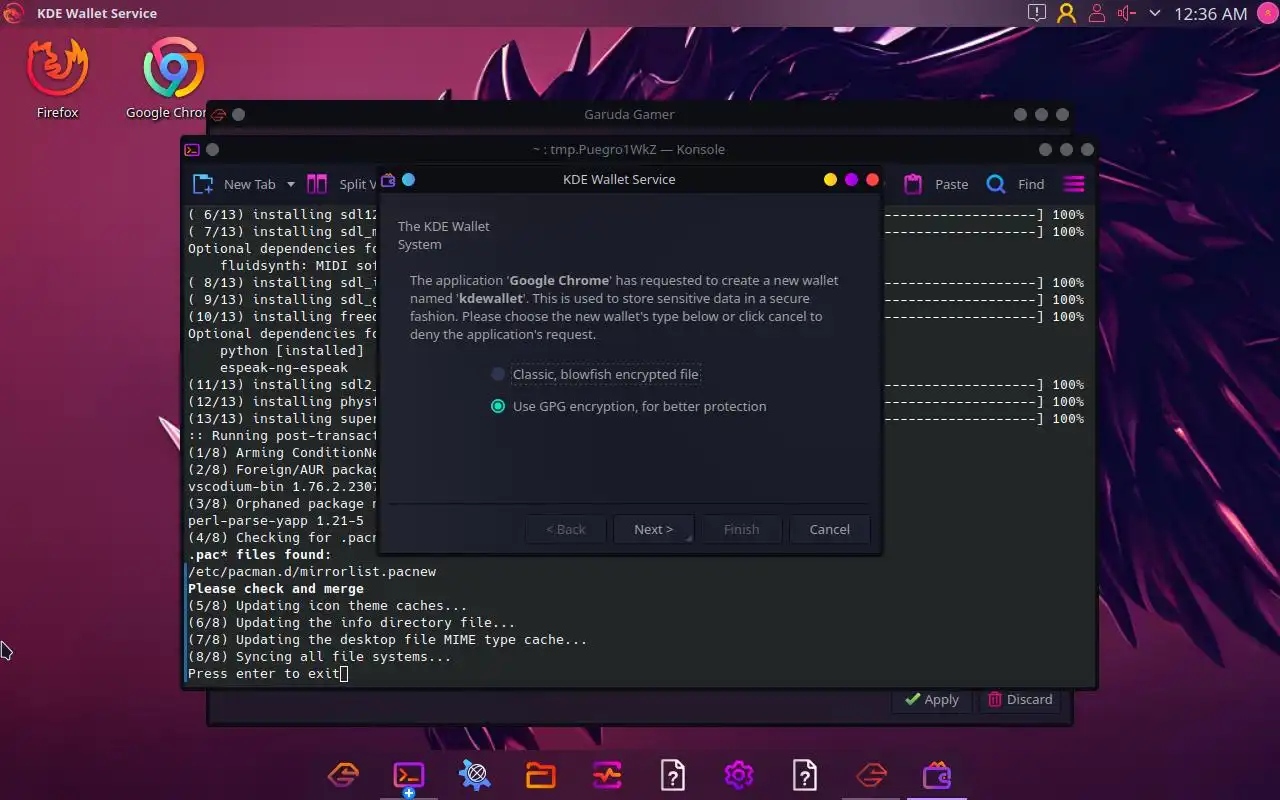Open the Firefox desktop shortcut
This screenshot has height=800, width=1280.
coord(57,78)
